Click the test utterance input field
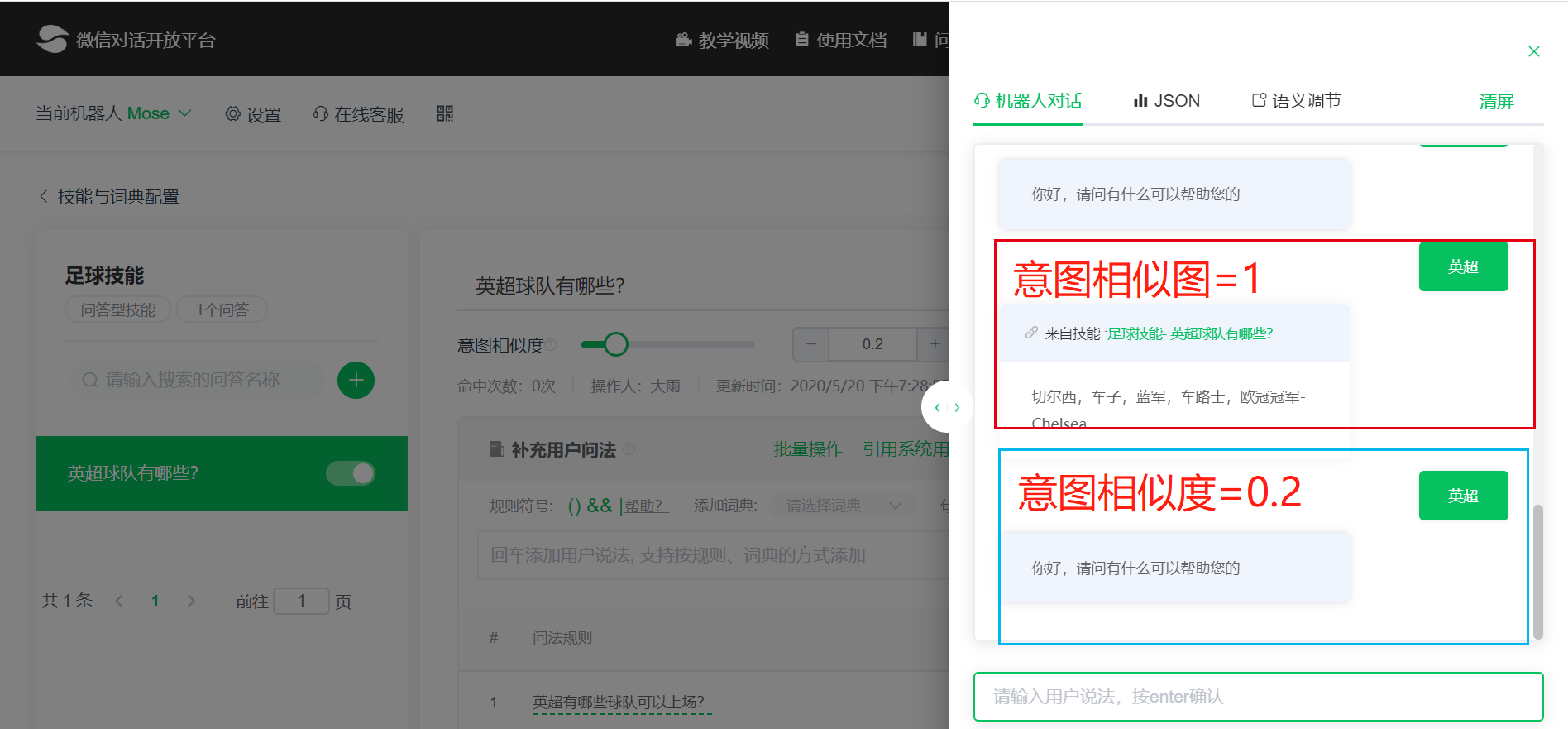 tap(1258, 697)
